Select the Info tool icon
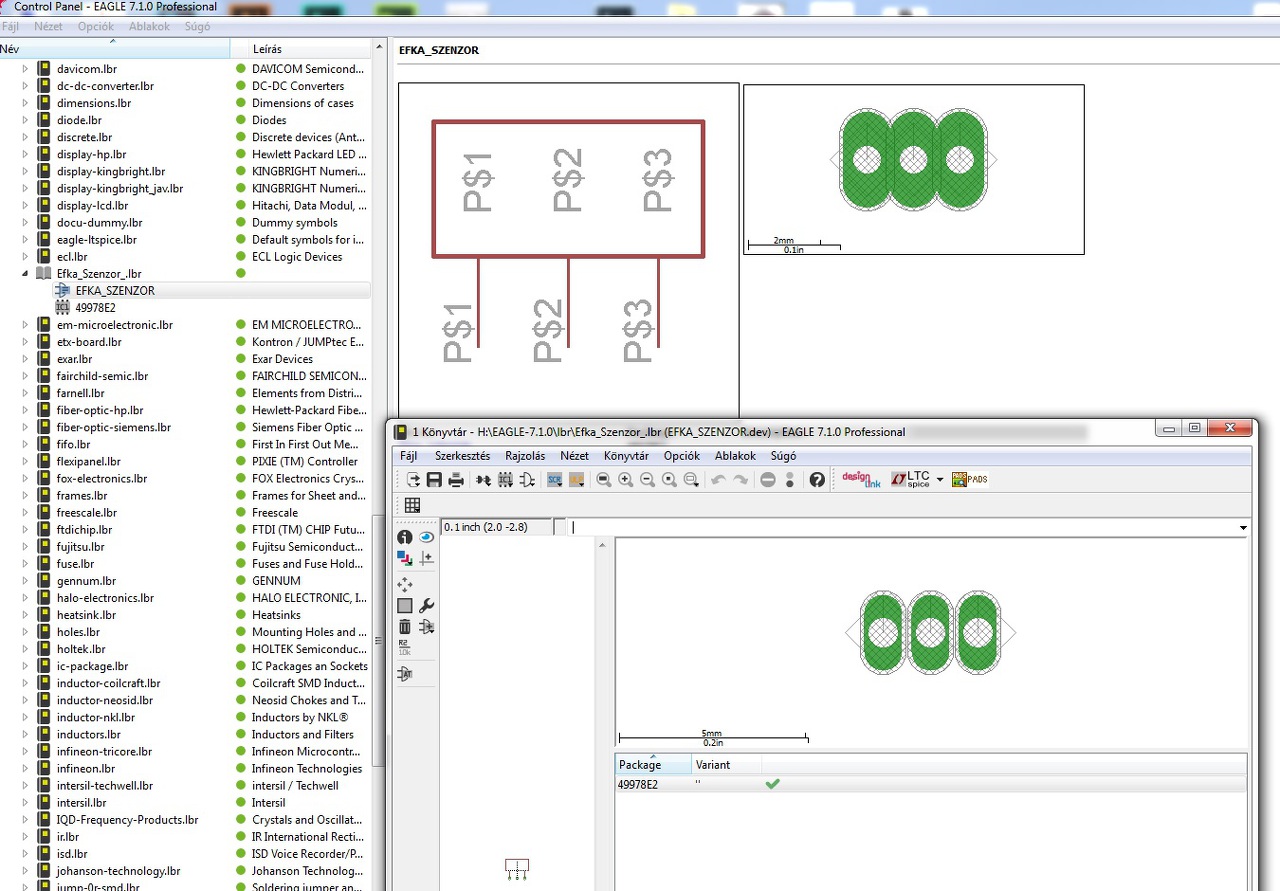Viewport: 1280px width, 891px height. [x=405, y=537]
